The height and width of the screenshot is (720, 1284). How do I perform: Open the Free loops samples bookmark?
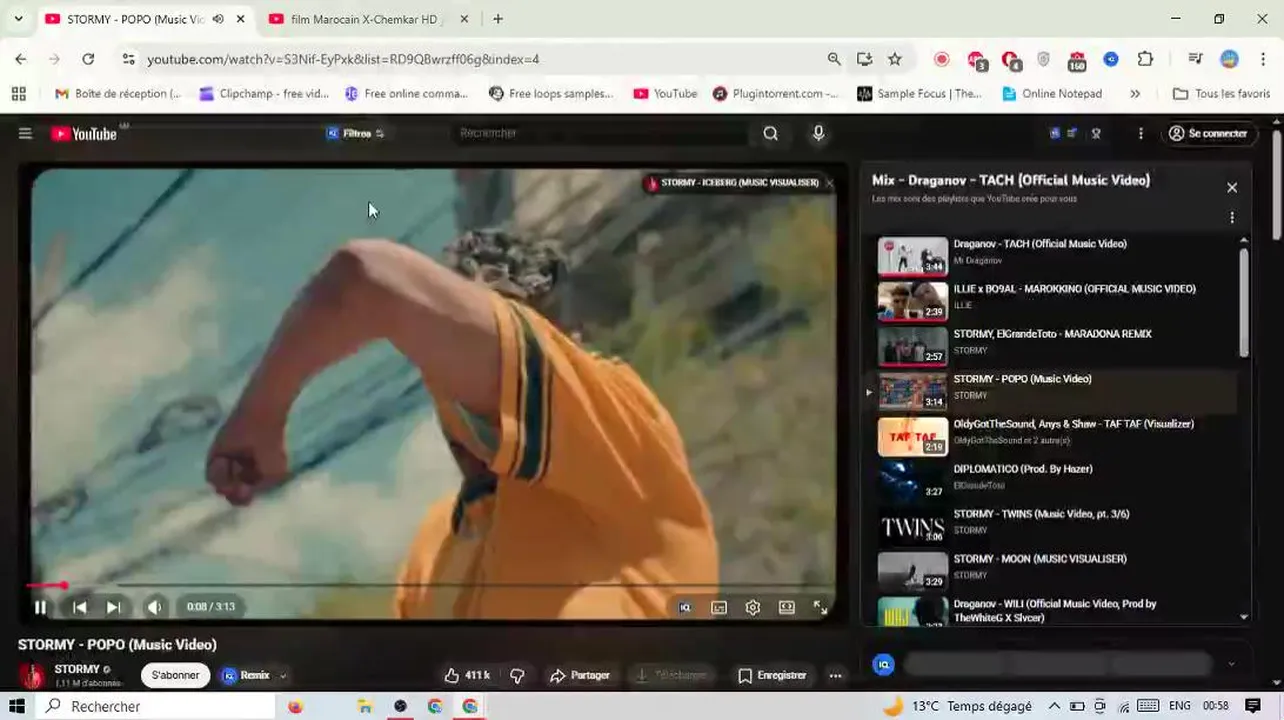[551, 93]
